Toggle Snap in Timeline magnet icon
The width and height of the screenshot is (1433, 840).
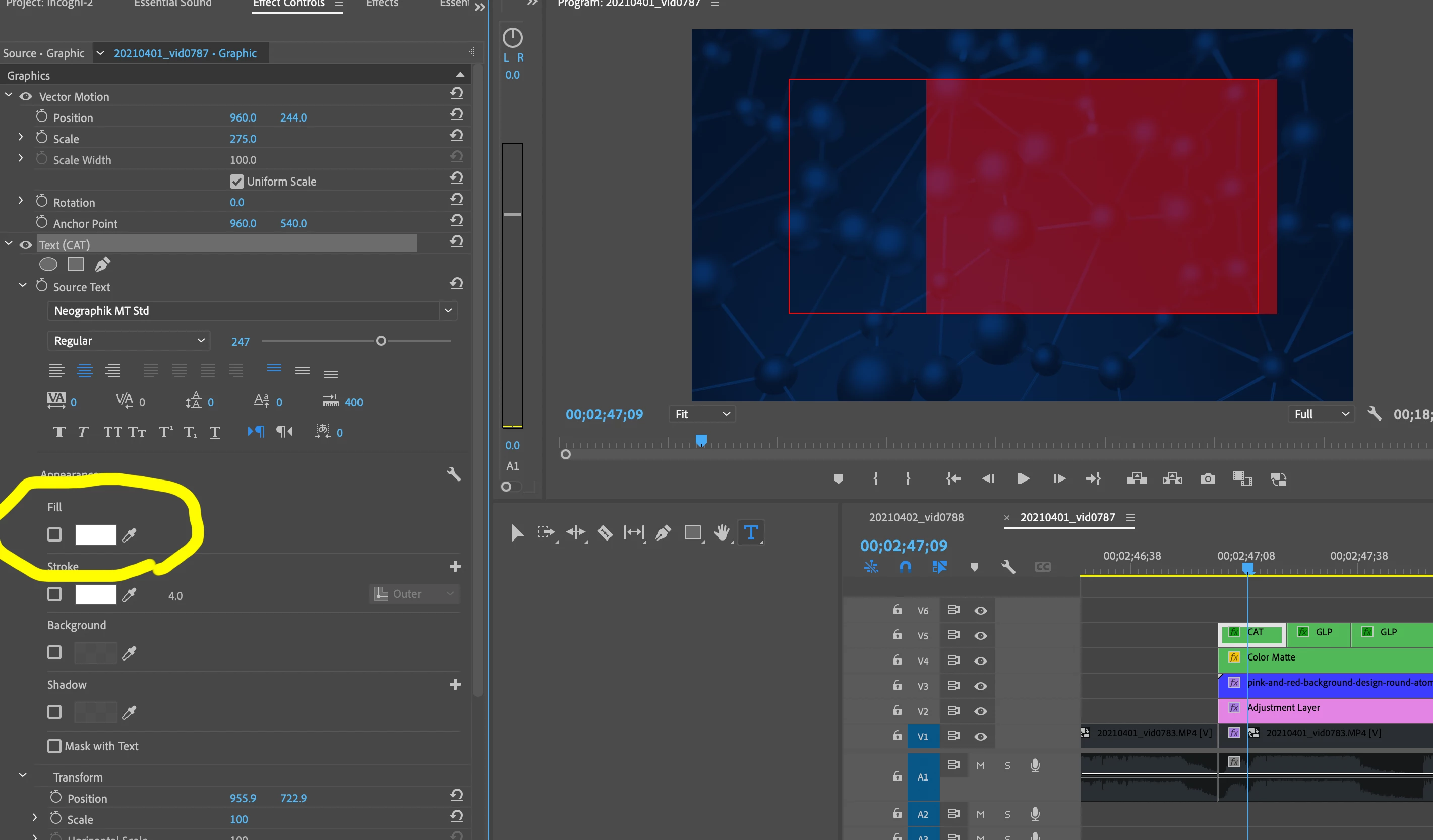click(x=905, y=566)
